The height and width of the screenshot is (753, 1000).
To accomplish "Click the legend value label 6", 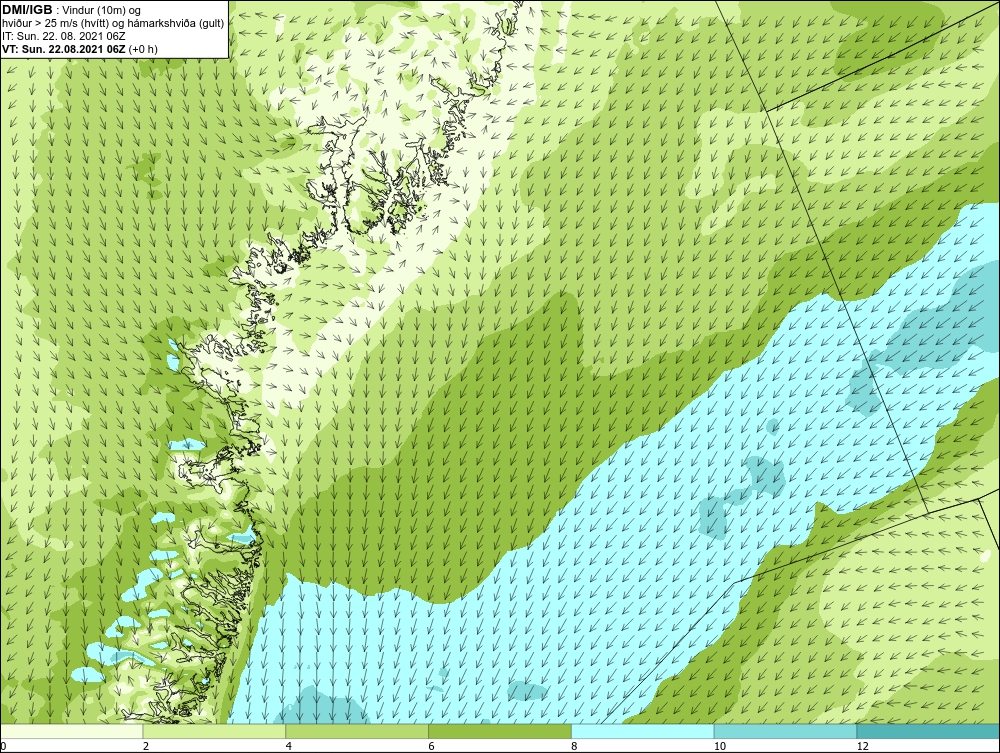I will point(432,746).
